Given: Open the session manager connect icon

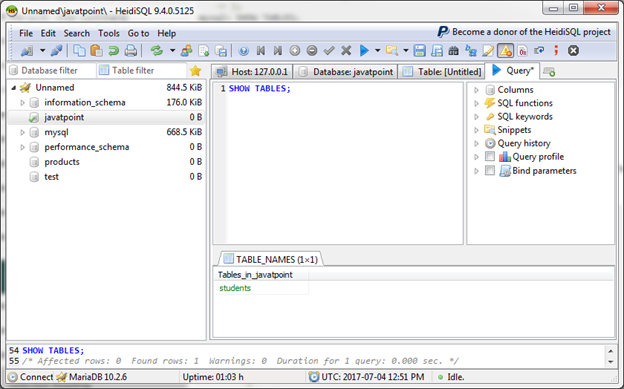Looking at the screenshot, I should 27,51.
